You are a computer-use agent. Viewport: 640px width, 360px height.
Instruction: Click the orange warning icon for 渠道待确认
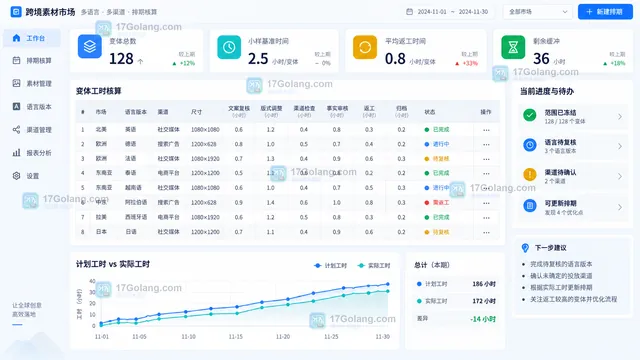(530, 175)
